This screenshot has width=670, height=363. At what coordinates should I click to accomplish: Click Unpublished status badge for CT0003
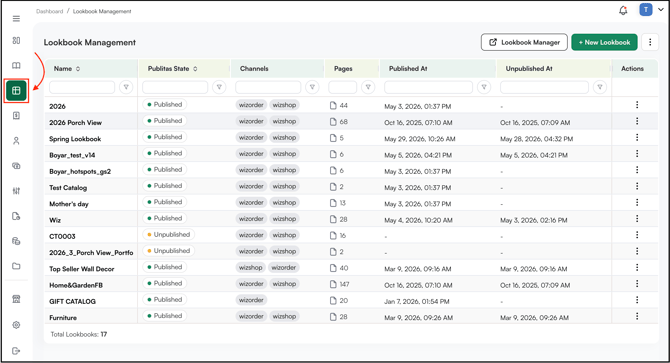coord(168,234)
